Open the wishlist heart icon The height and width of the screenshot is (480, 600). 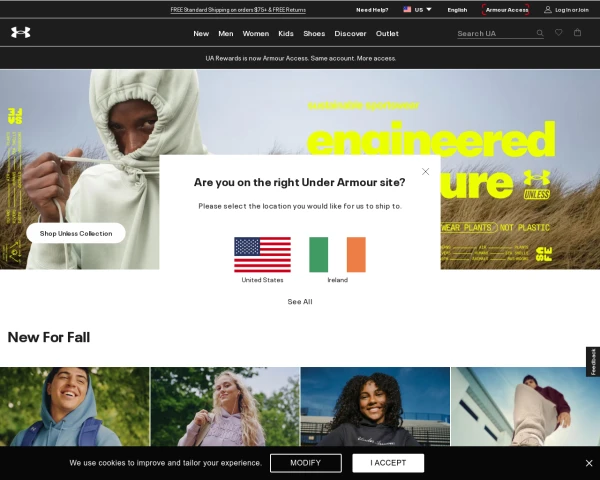coord(559,33)
